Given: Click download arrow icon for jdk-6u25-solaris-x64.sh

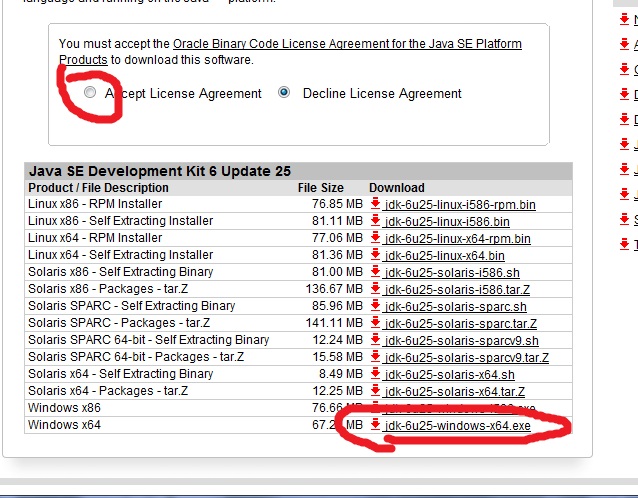Looking at the screenshot, I should coord(376,374).
